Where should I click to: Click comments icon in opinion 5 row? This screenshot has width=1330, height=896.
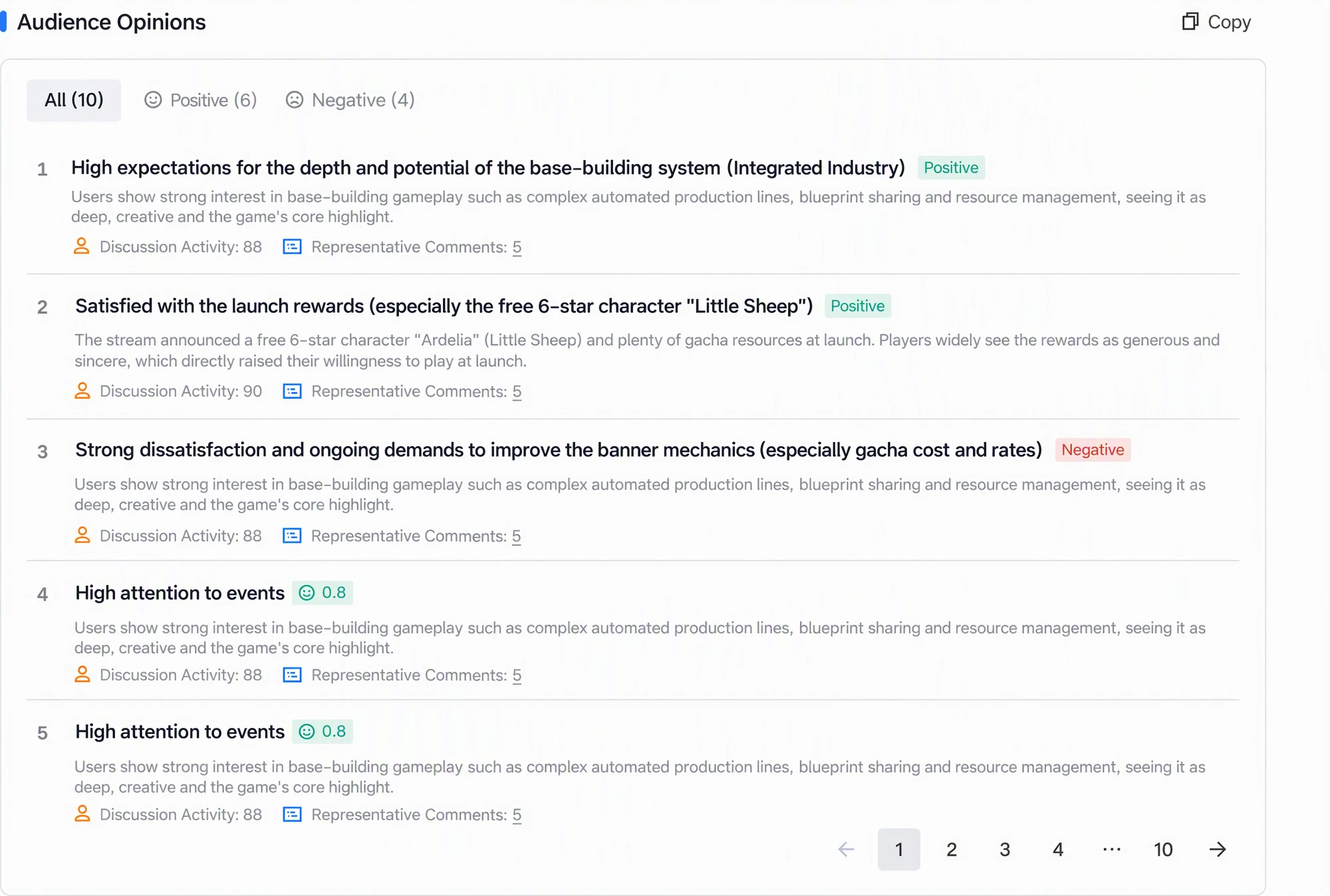293,814
